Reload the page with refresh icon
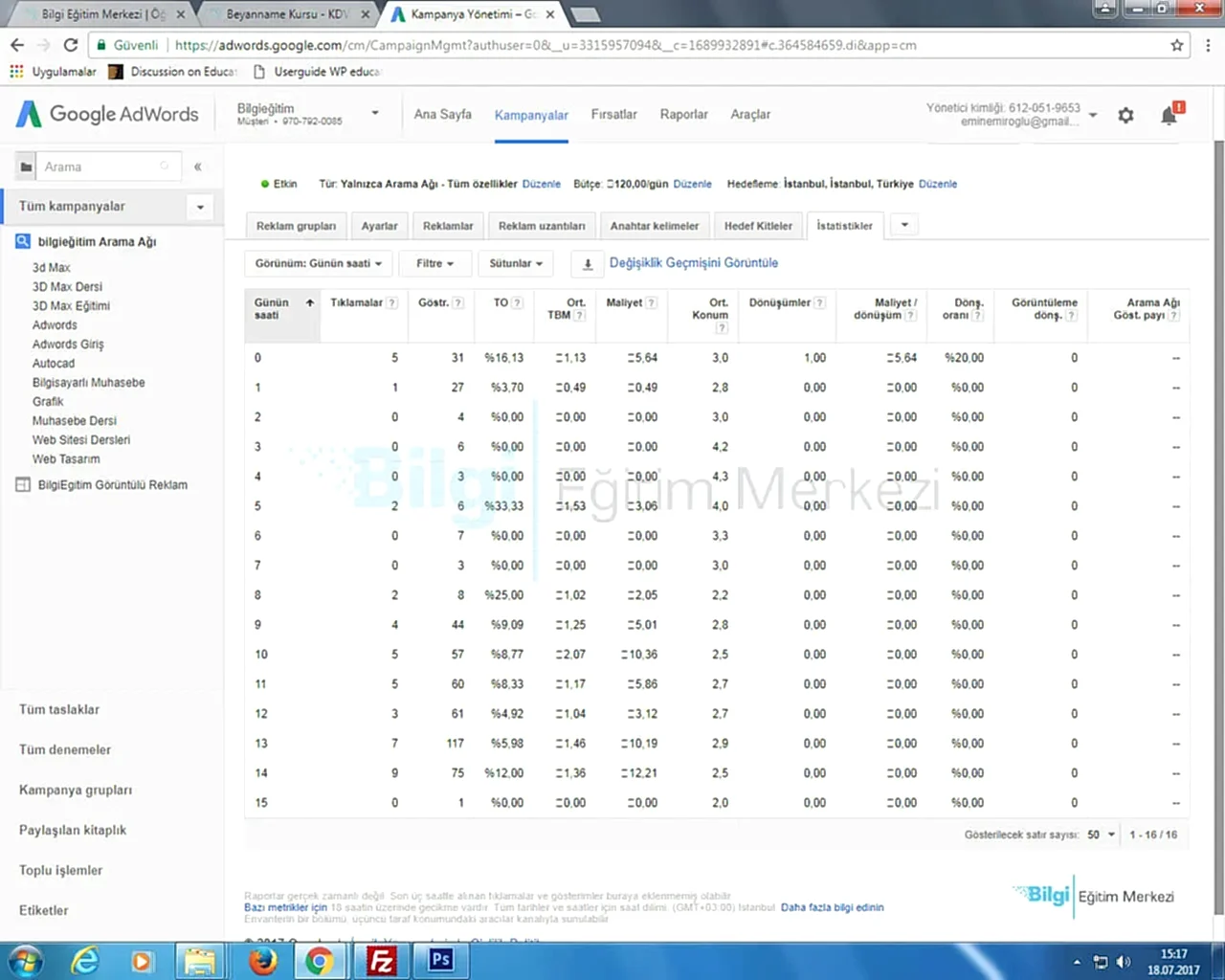 [70, 45]
